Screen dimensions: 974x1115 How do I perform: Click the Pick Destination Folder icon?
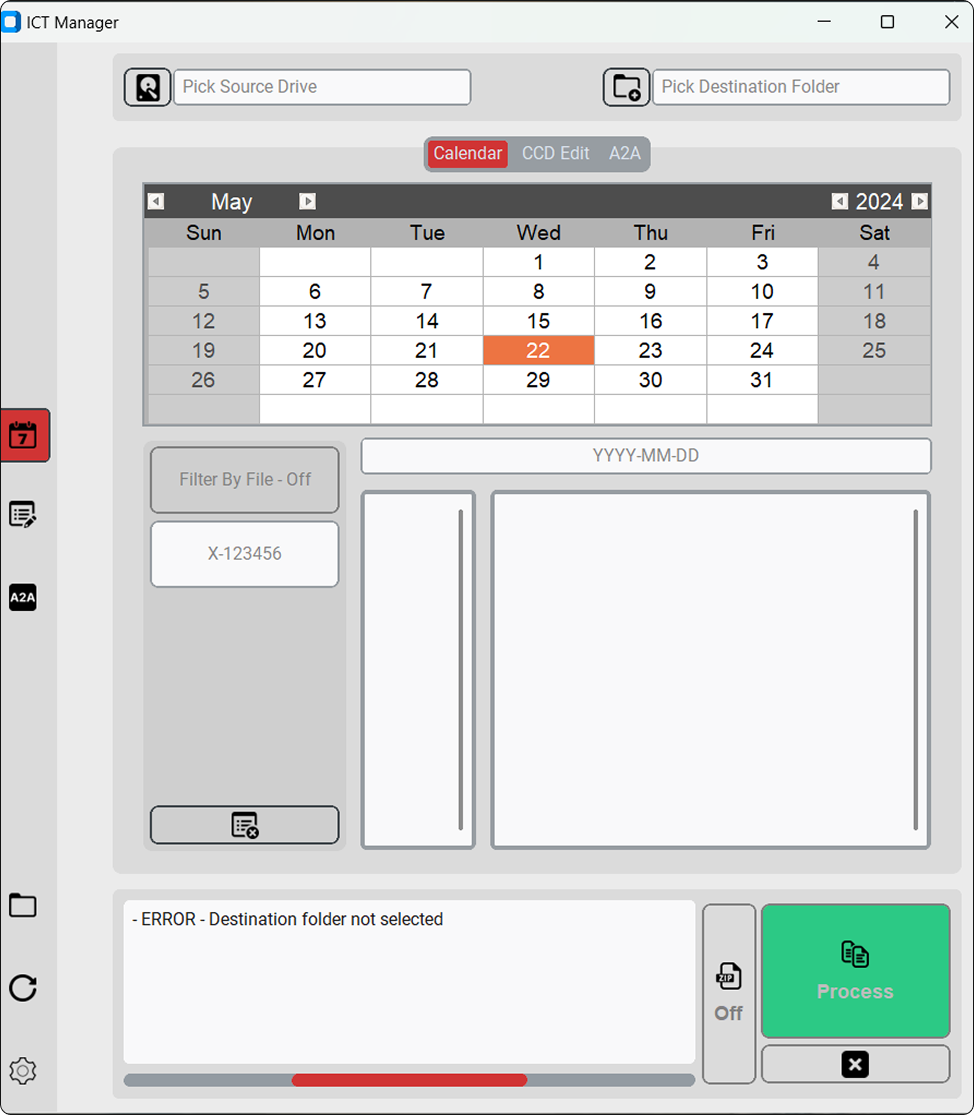pos(626,87)
